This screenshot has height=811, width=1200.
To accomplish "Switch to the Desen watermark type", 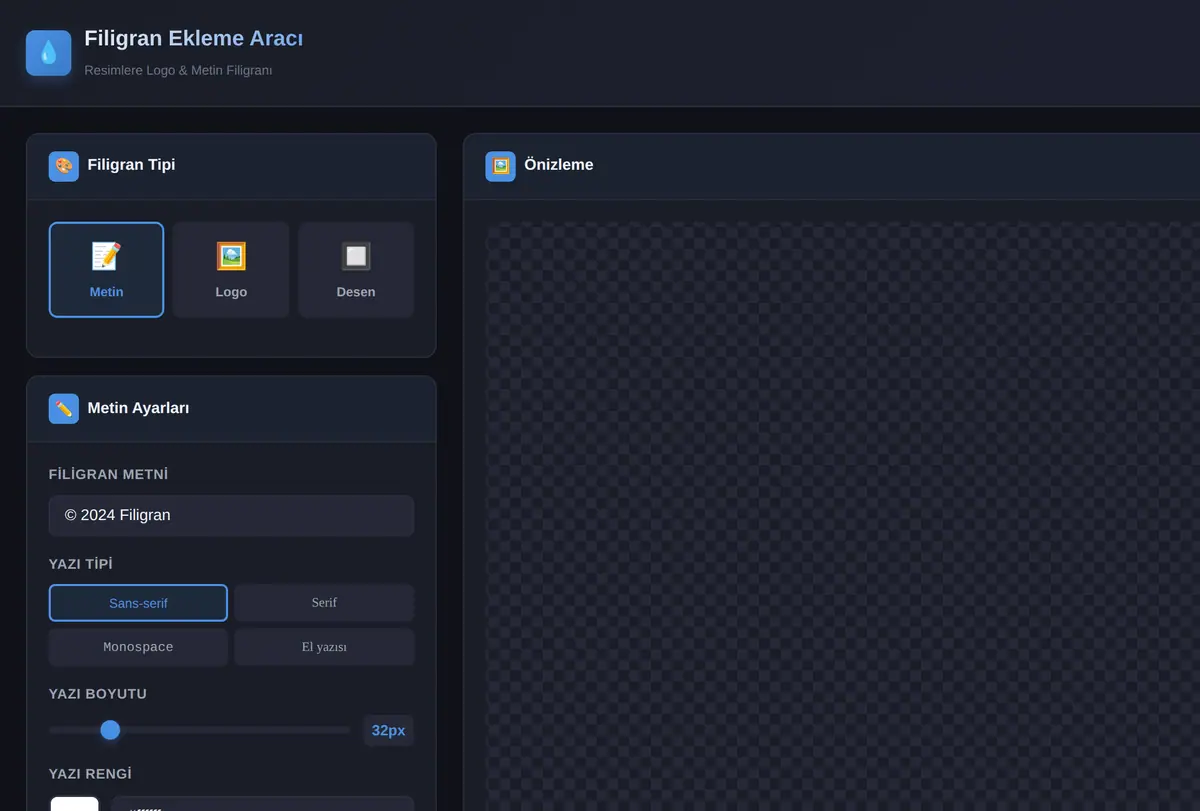I will pyautogui.click(x=356, y=270).
